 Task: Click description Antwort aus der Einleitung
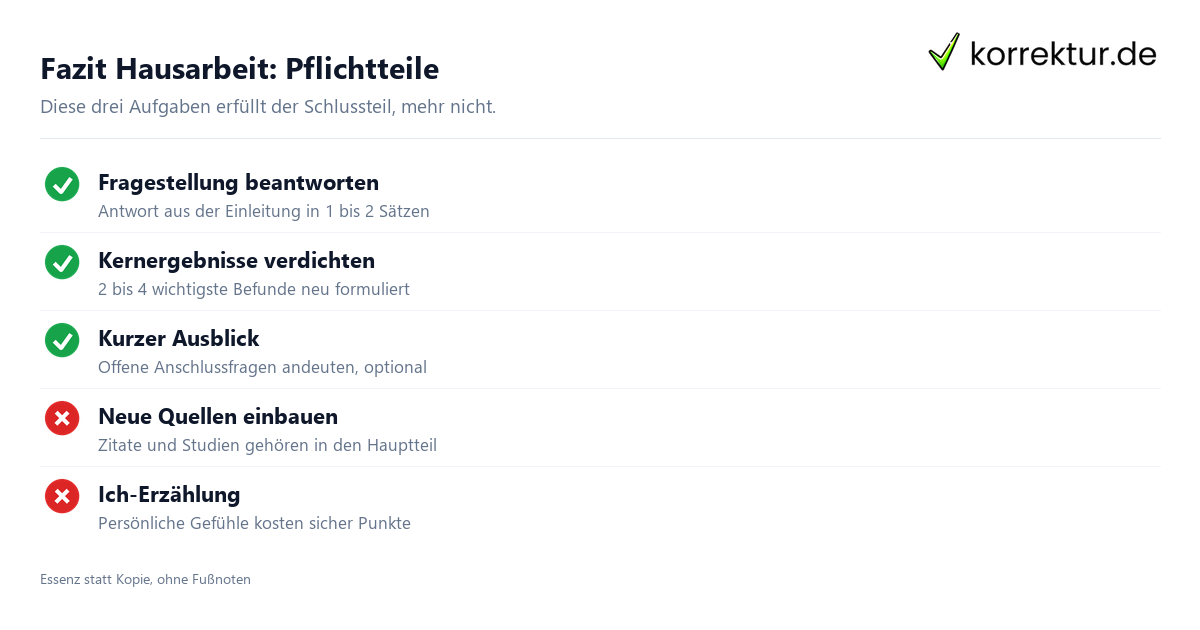tap(264, 212)
